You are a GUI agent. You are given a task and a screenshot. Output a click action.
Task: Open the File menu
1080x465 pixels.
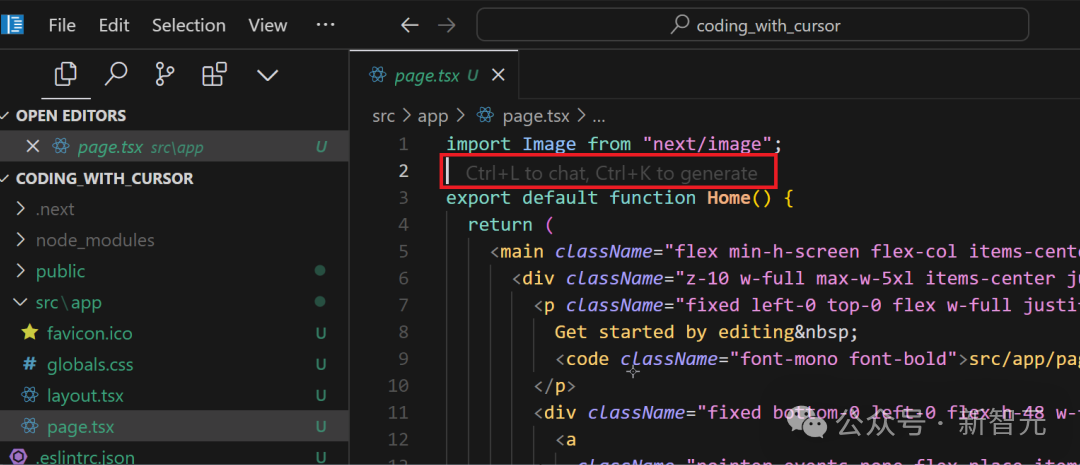coord(62,25)
